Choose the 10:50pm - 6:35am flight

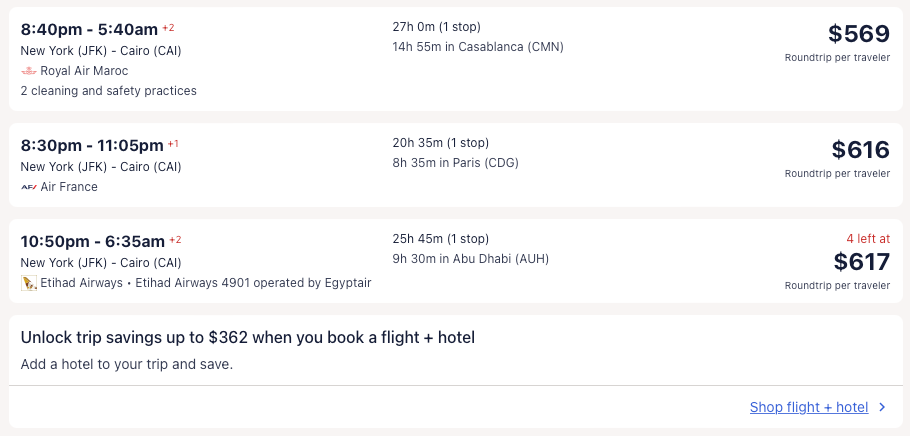(x=92, y=241)
